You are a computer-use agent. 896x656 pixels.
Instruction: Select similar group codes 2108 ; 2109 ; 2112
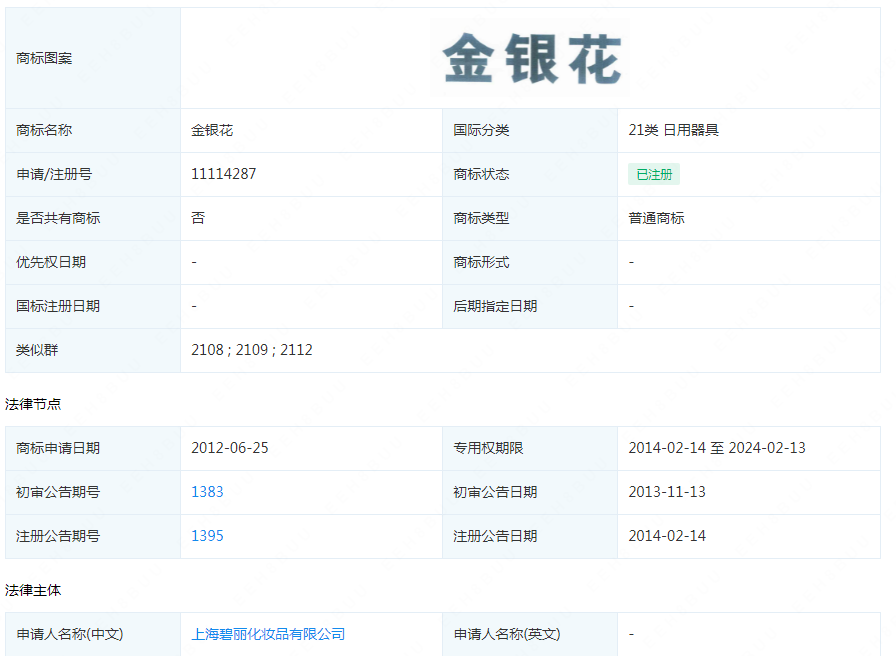(251, 350)
